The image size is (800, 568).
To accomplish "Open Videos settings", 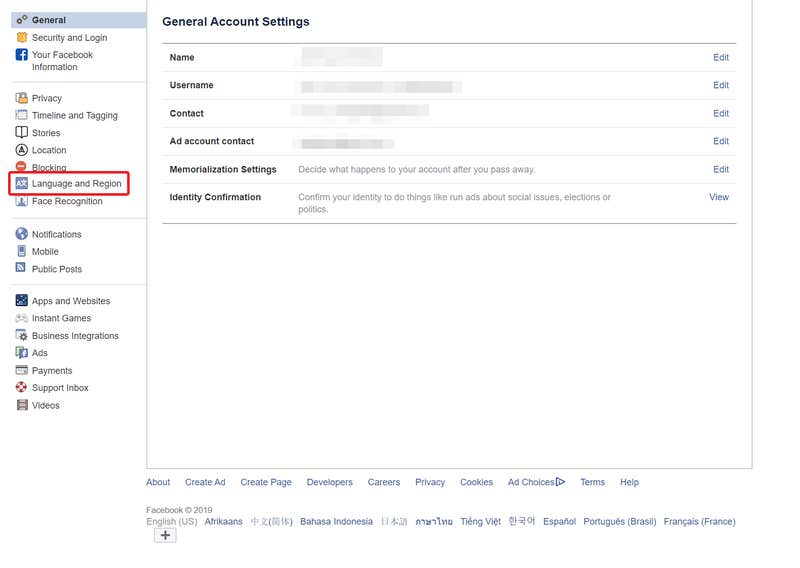I will 46,406.
